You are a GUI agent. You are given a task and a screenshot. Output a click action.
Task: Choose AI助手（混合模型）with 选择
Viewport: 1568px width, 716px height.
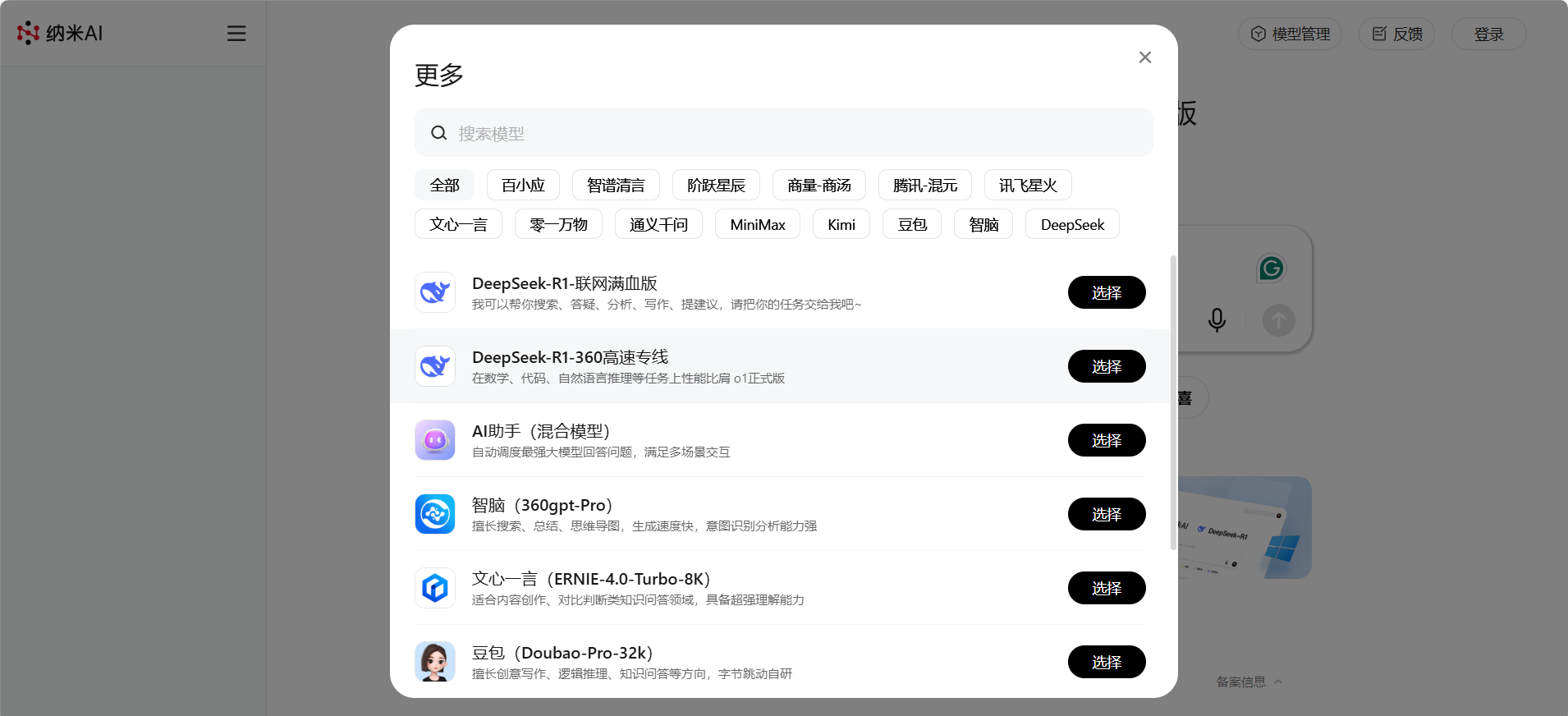coord(1107,440)
